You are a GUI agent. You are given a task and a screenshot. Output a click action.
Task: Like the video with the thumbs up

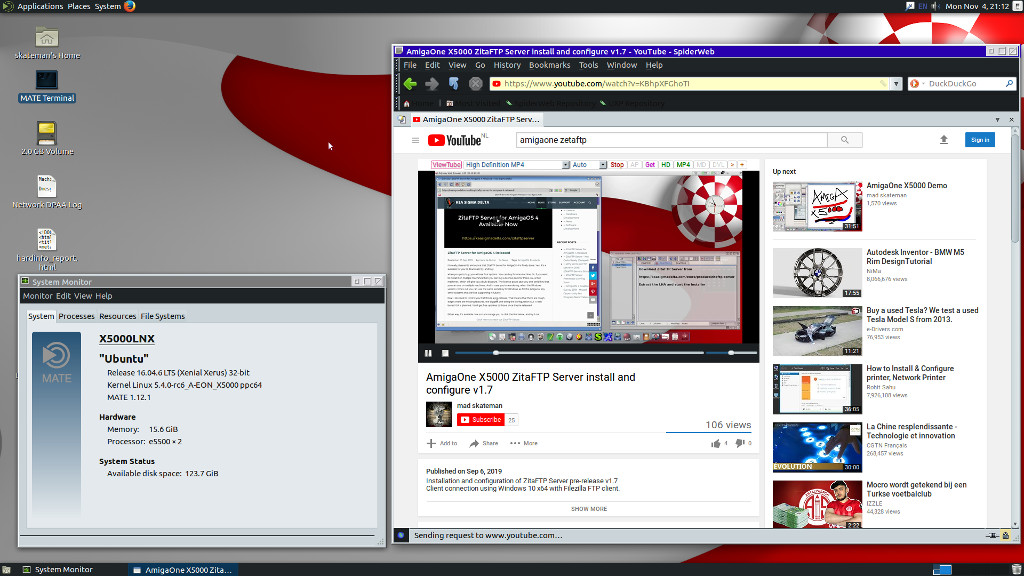(x=716, y=443)
